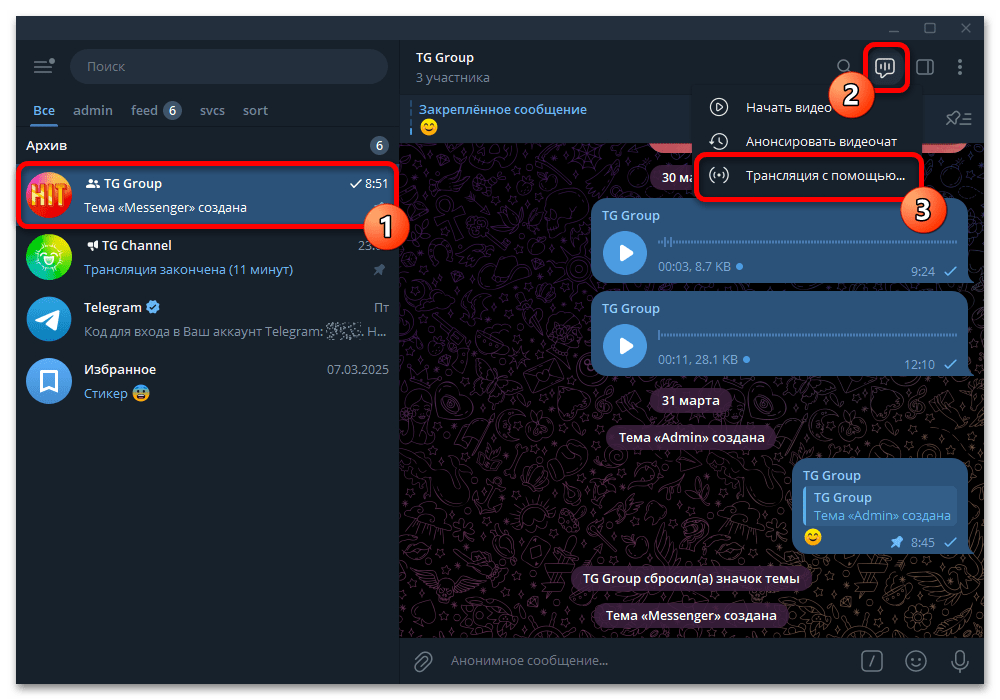Click 'Тема «Admin» создана' service message
The width and height of the screenshot is (1000, 700).
tap(691, 437)
